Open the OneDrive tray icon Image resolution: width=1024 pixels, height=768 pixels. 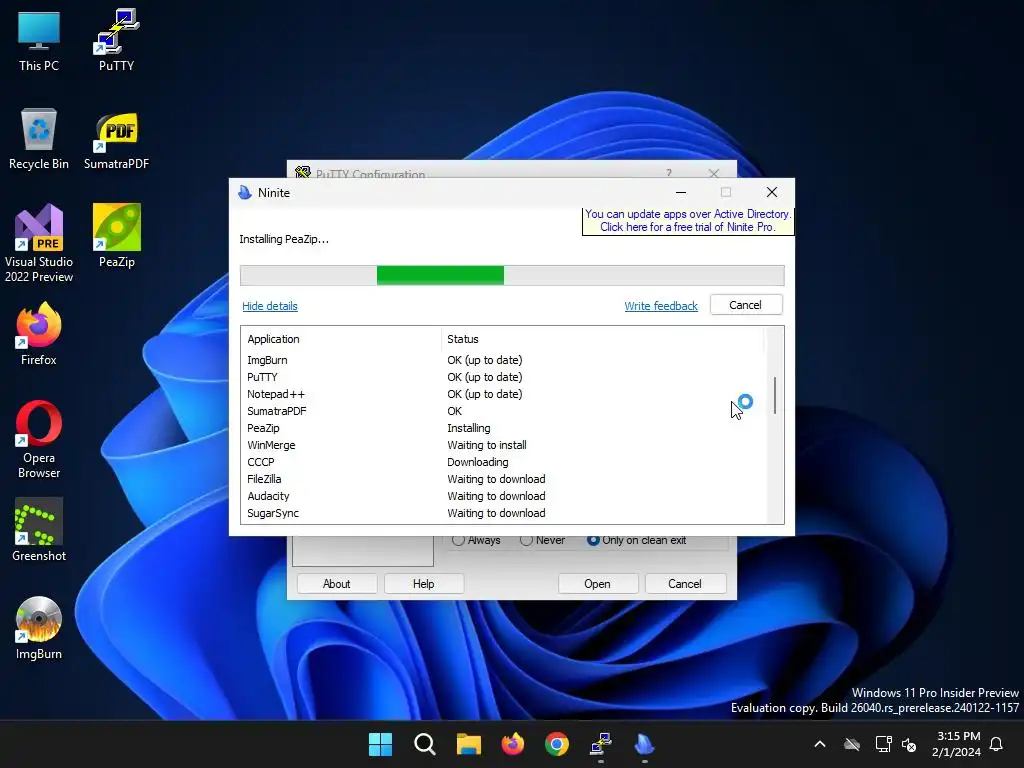pos(852,744)
